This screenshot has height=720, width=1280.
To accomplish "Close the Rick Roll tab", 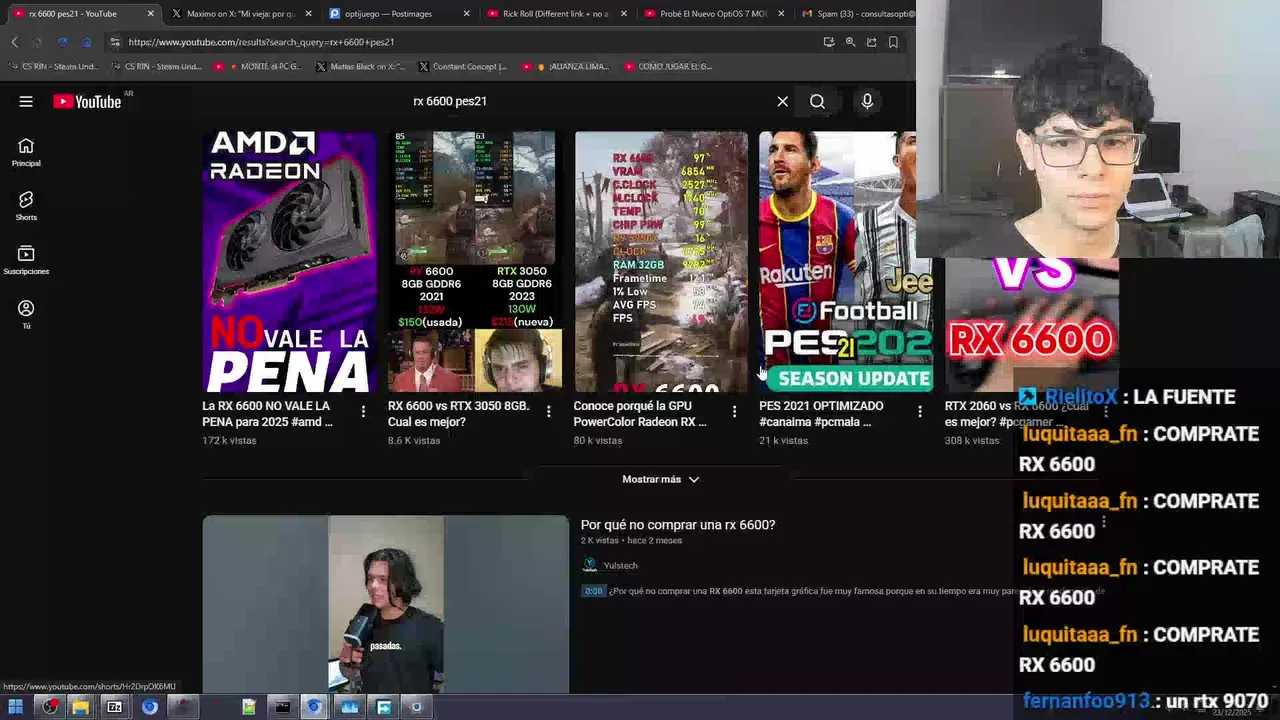I will 624,14.
